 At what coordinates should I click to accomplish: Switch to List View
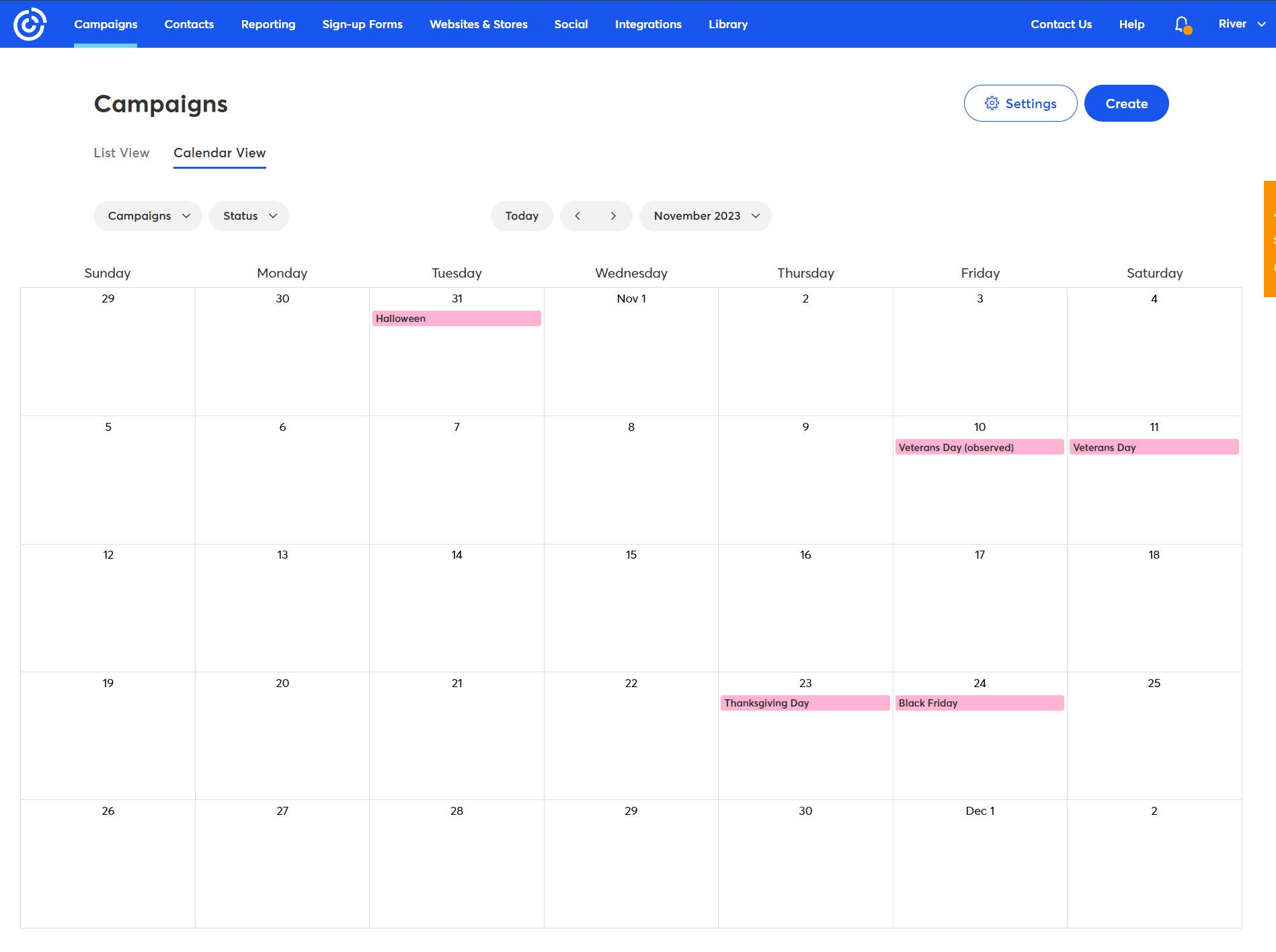coord(121,153)
